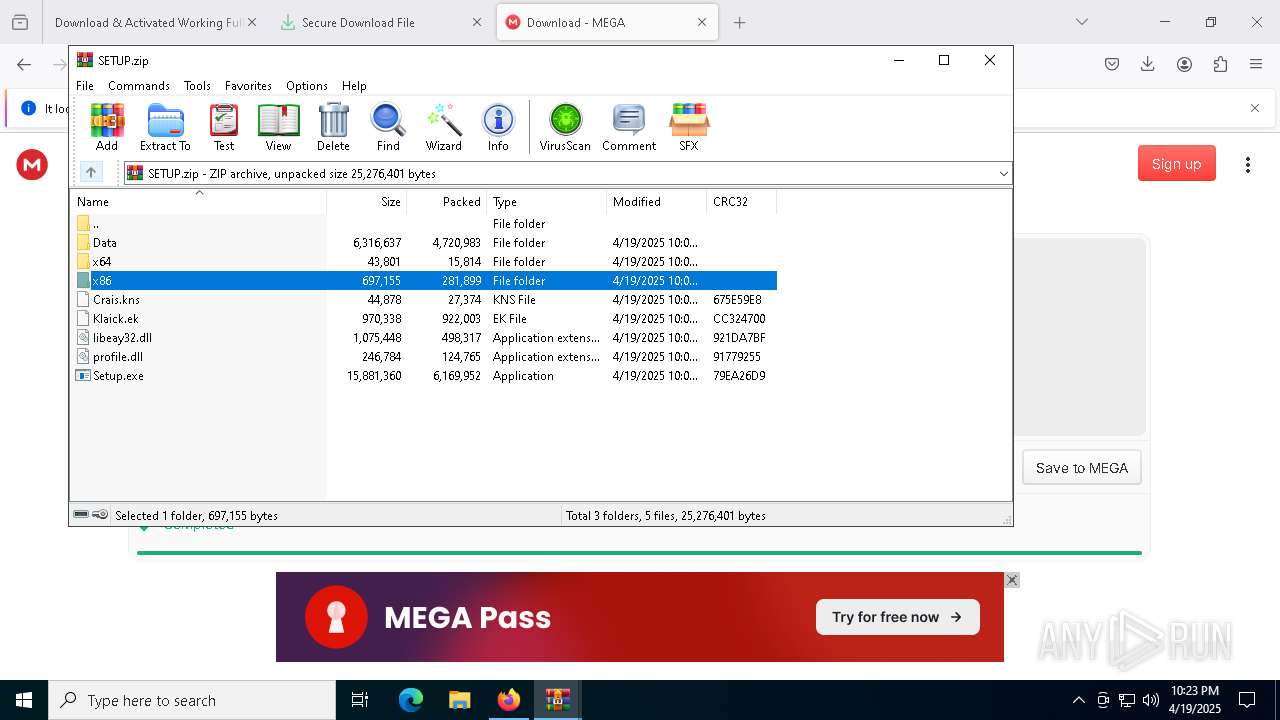Click Try for free now button
The width and height of the screenshot is (1280, 720).
pyautogui.click(x=897, y=617)
